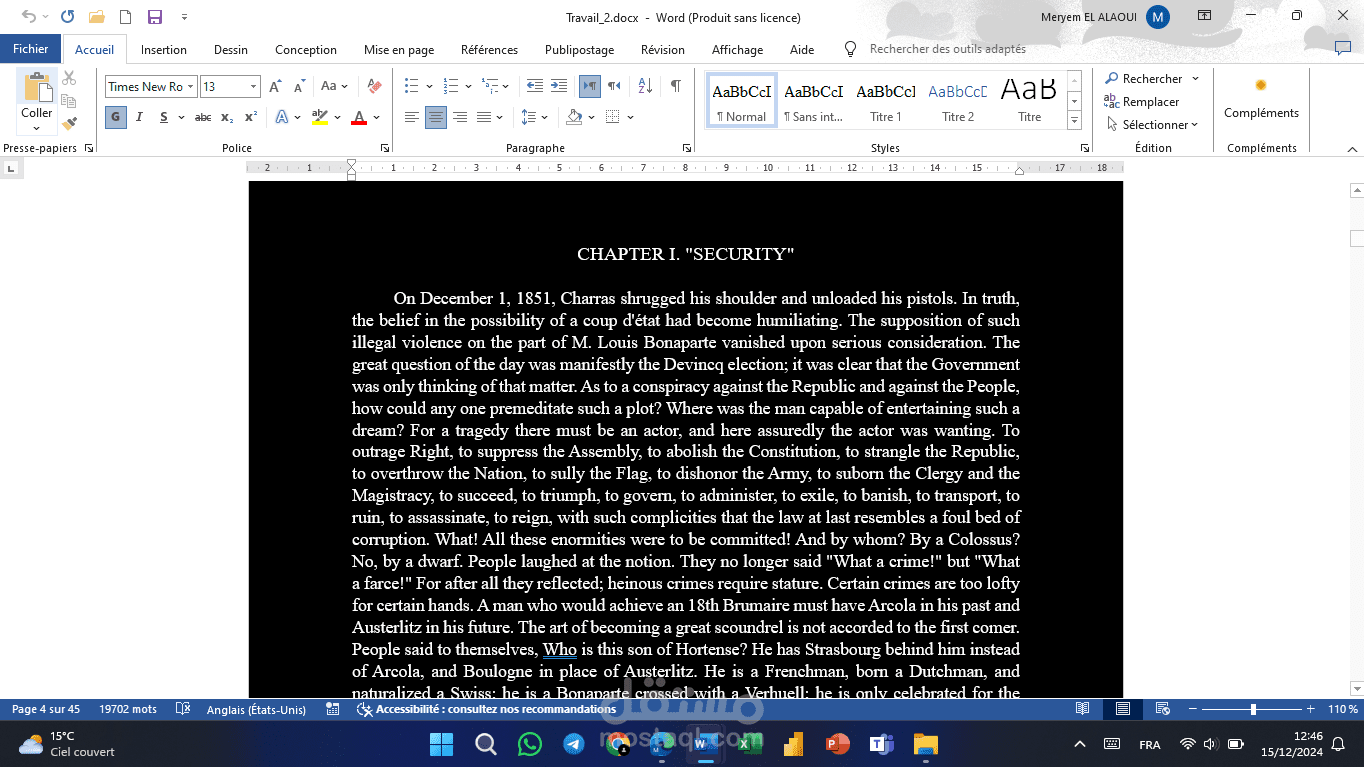Screen dimensions: 1364x767
Task: Switch to the Mise en page tab
Action: 399,49
